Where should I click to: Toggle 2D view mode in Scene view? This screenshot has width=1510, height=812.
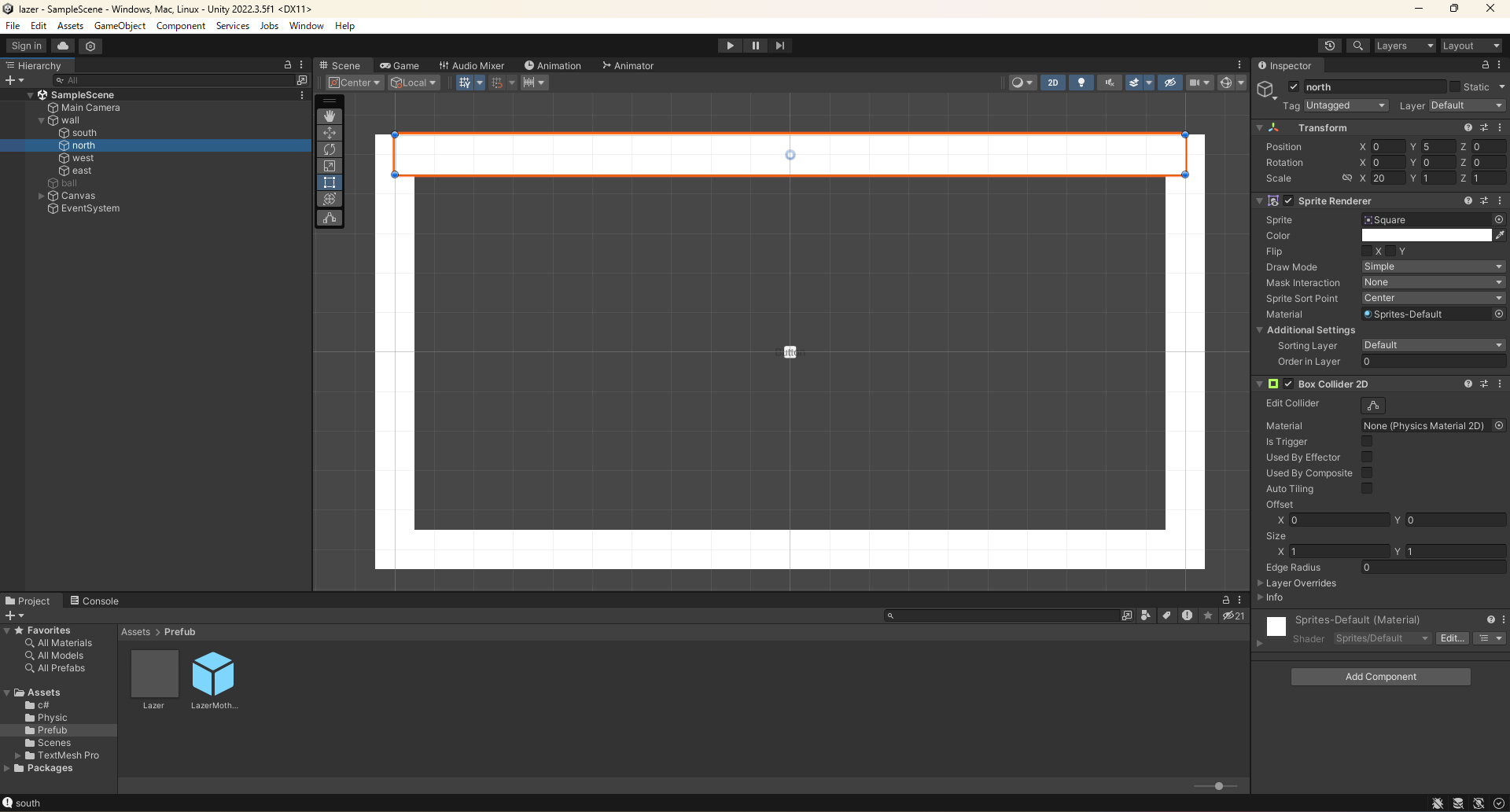[1053, 82]
